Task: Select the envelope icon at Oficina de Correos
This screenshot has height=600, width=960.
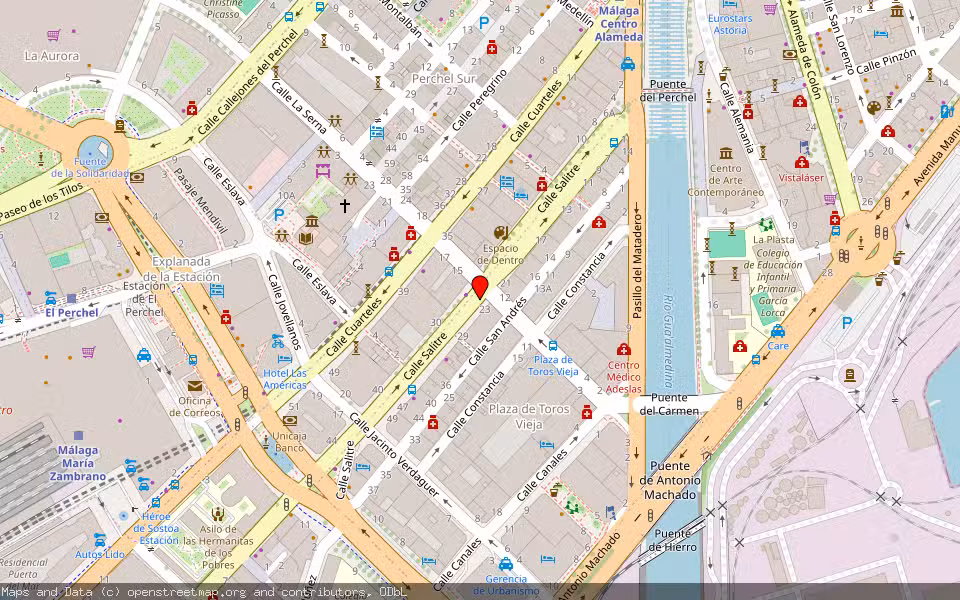Action: [195, 387]
